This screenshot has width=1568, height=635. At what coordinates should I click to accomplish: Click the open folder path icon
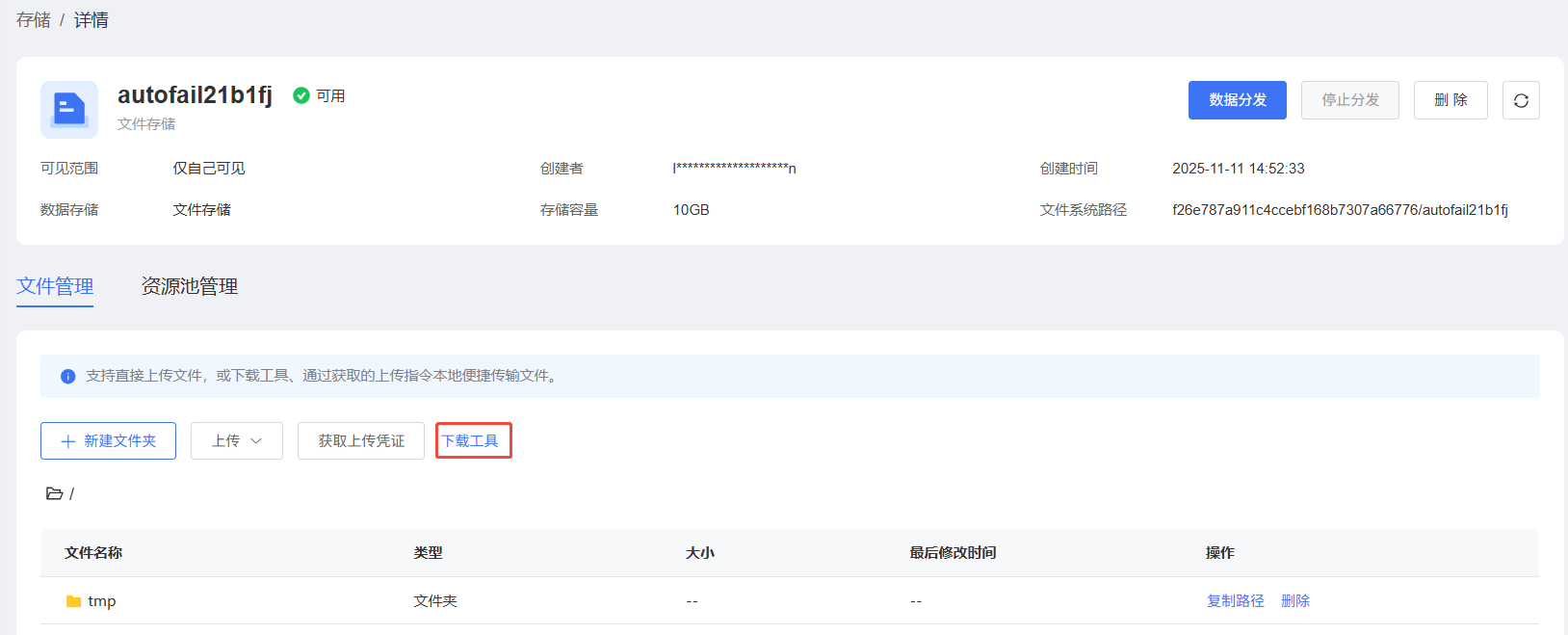pos(55,493)
